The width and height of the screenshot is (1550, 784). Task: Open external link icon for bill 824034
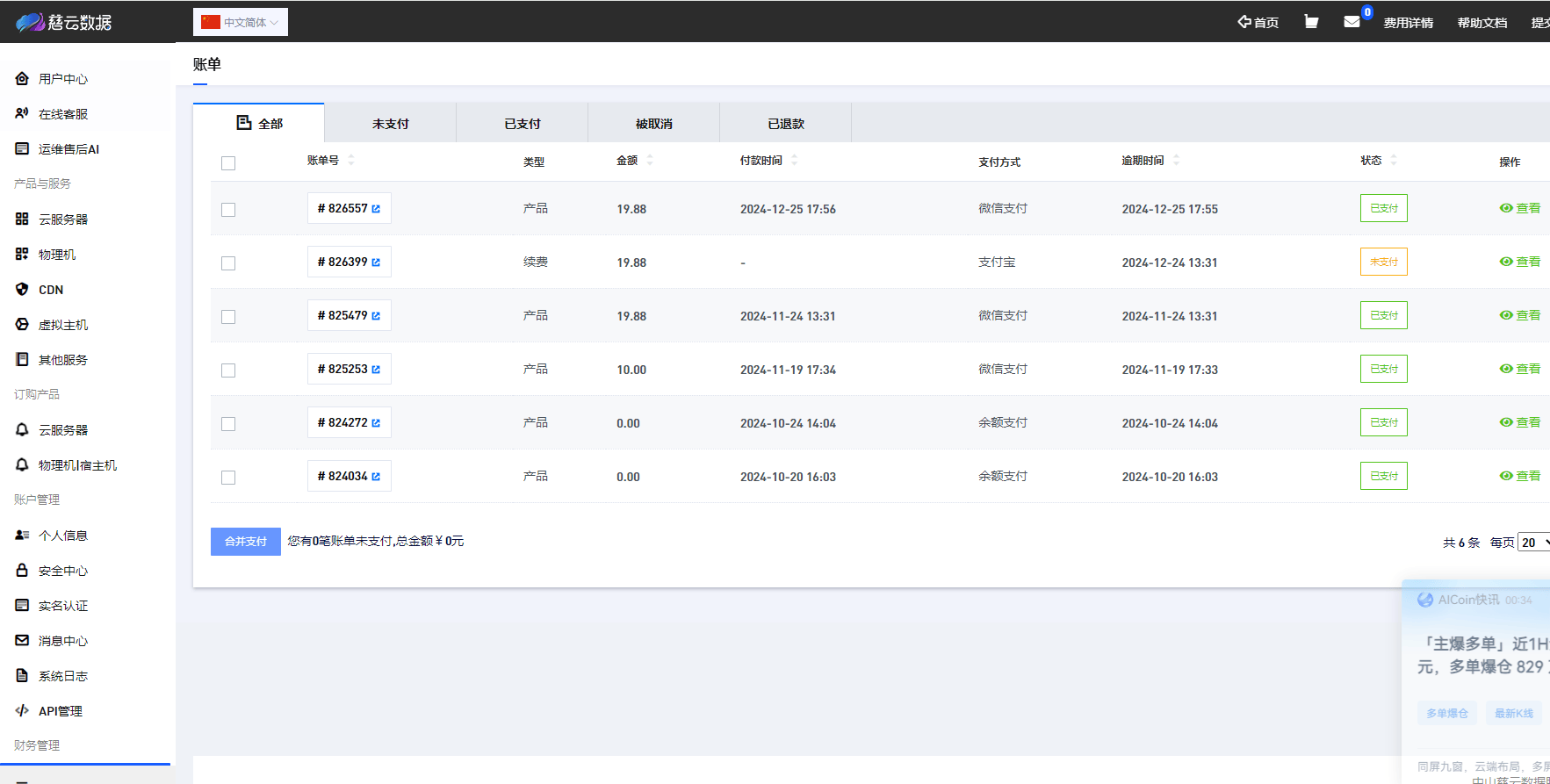[x=376, y=477]
